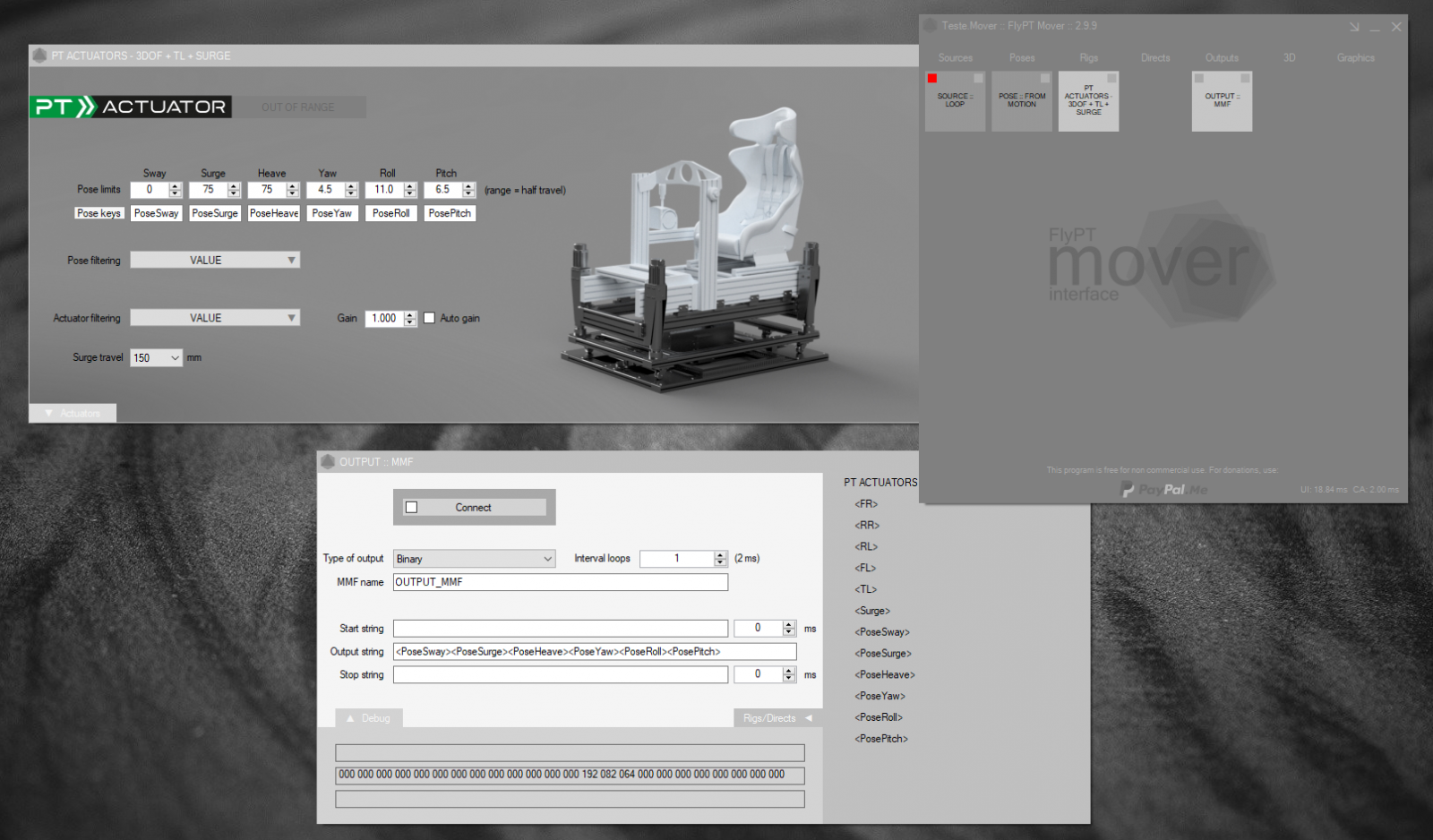The height and width of the screenshot is (840, 1433).
Task: Click the Pose keys button
Action: click(99, 213)
